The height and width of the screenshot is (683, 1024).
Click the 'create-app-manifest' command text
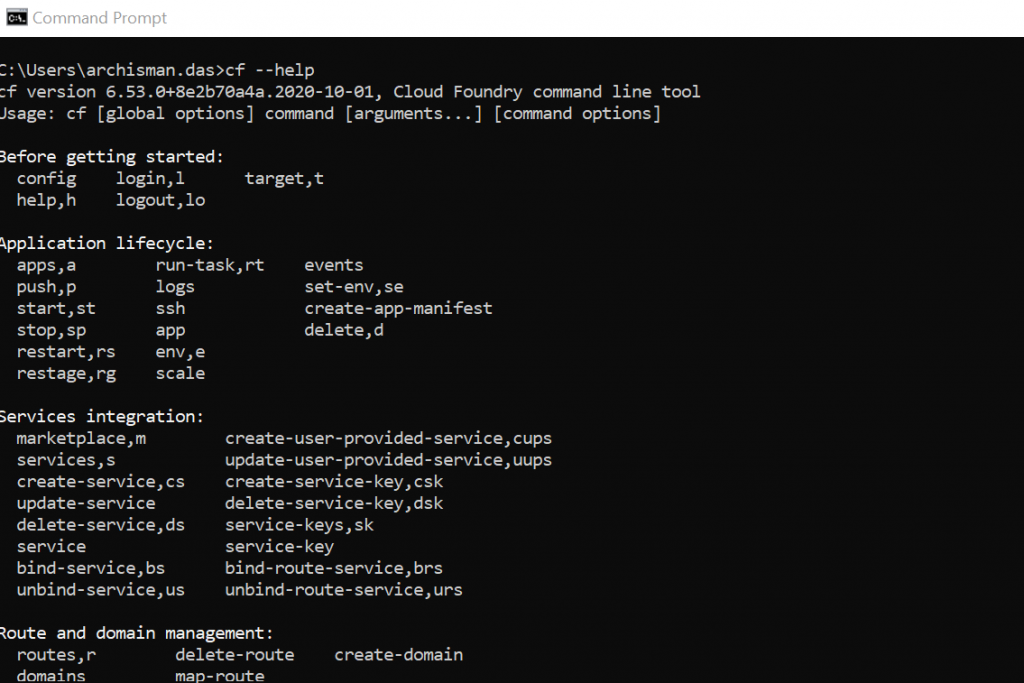point(398,309)
